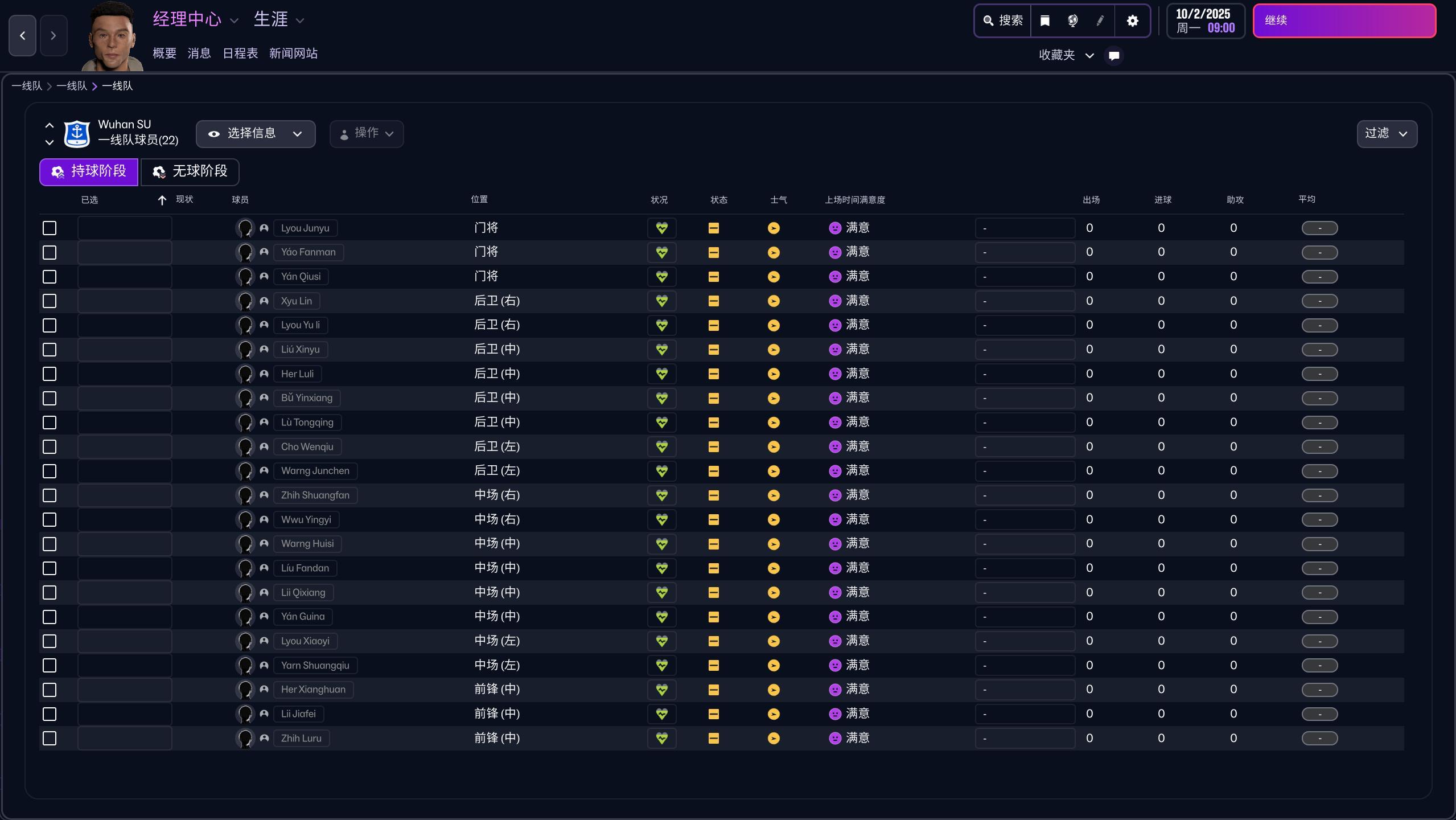Open the 选择信息 view dropdown
The height and width of the screenshot is (820, 1456).
pyautogui.click(x=255, y=134)
